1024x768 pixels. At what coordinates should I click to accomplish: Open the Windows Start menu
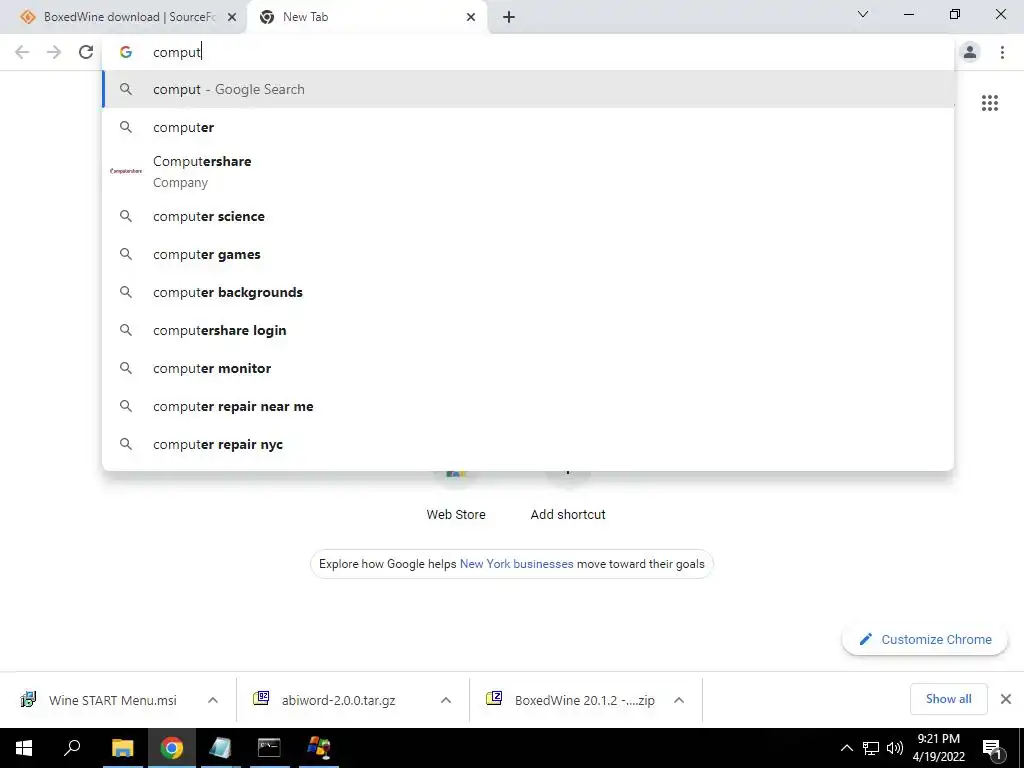24,748
